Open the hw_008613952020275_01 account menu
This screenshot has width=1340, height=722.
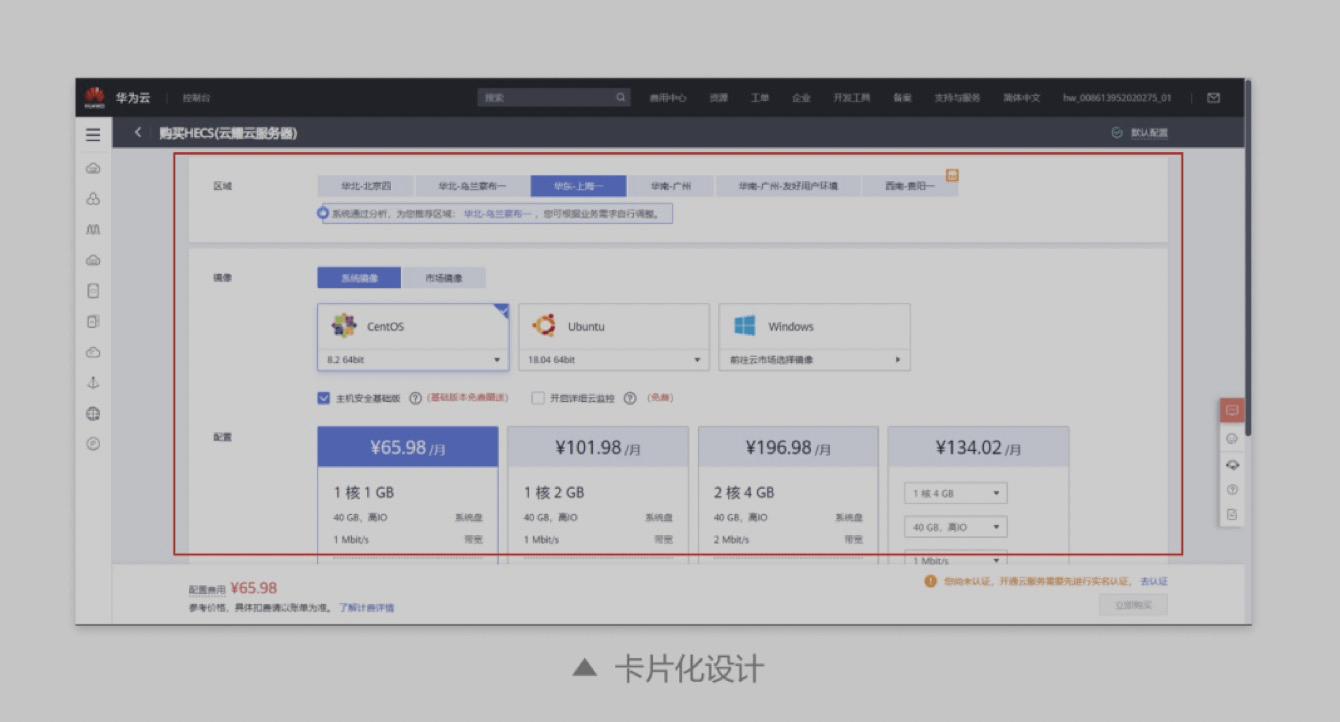point(1117,98)
